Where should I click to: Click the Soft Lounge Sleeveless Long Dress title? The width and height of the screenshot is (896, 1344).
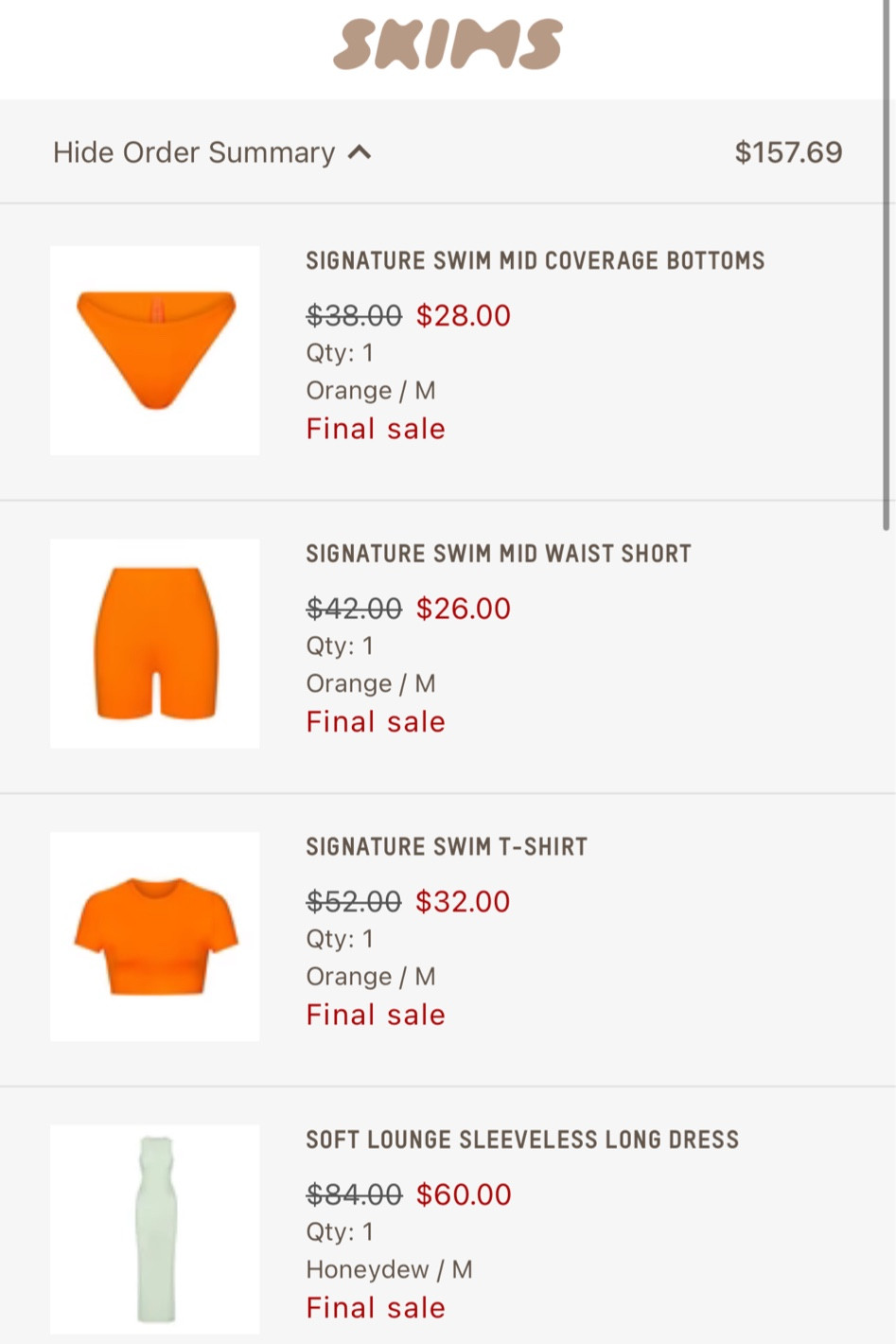click(x=523, y=1140)
